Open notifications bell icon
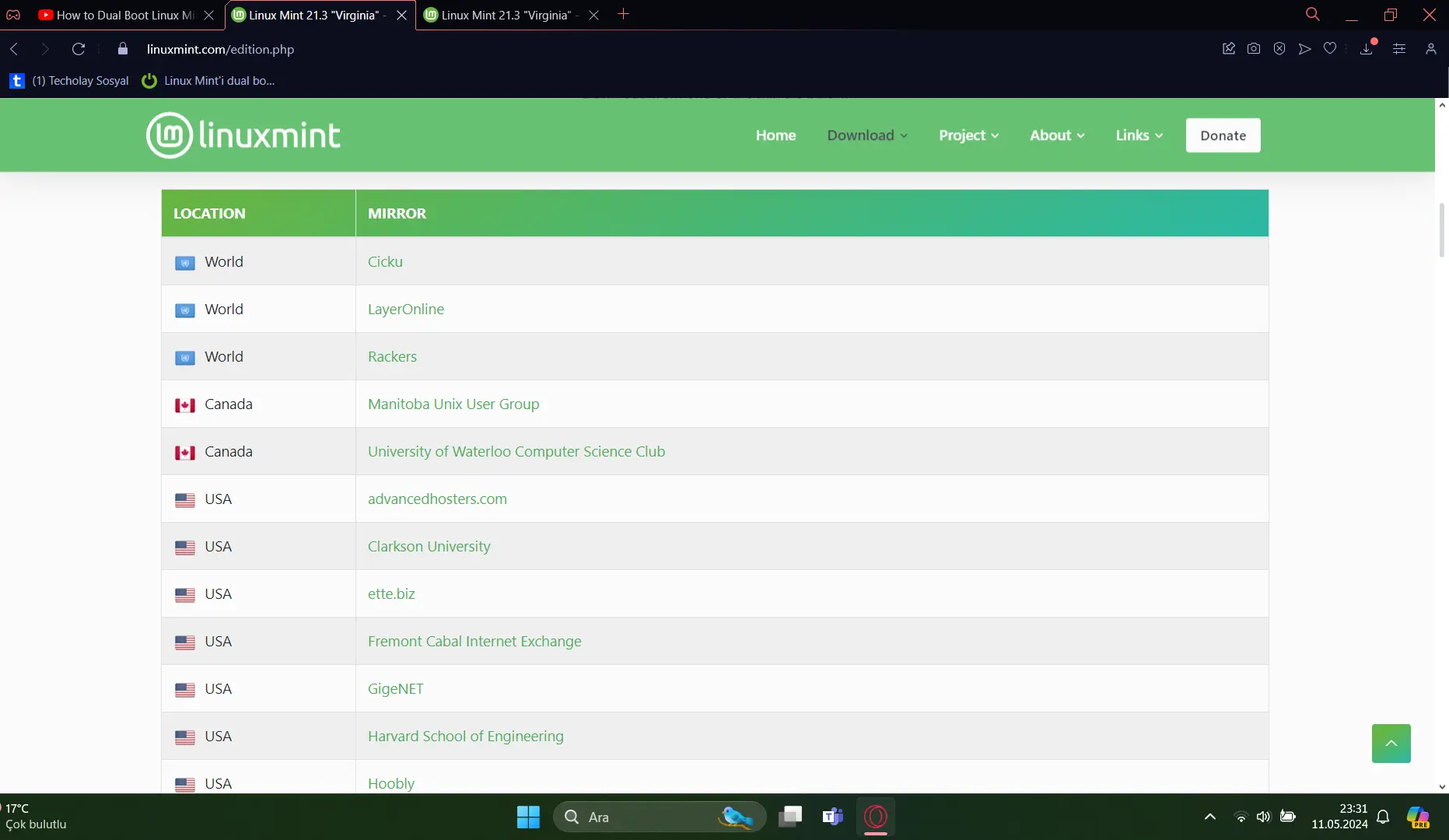The width and height of the screenshot is (1449, 840). click(x=1383, y=817)
